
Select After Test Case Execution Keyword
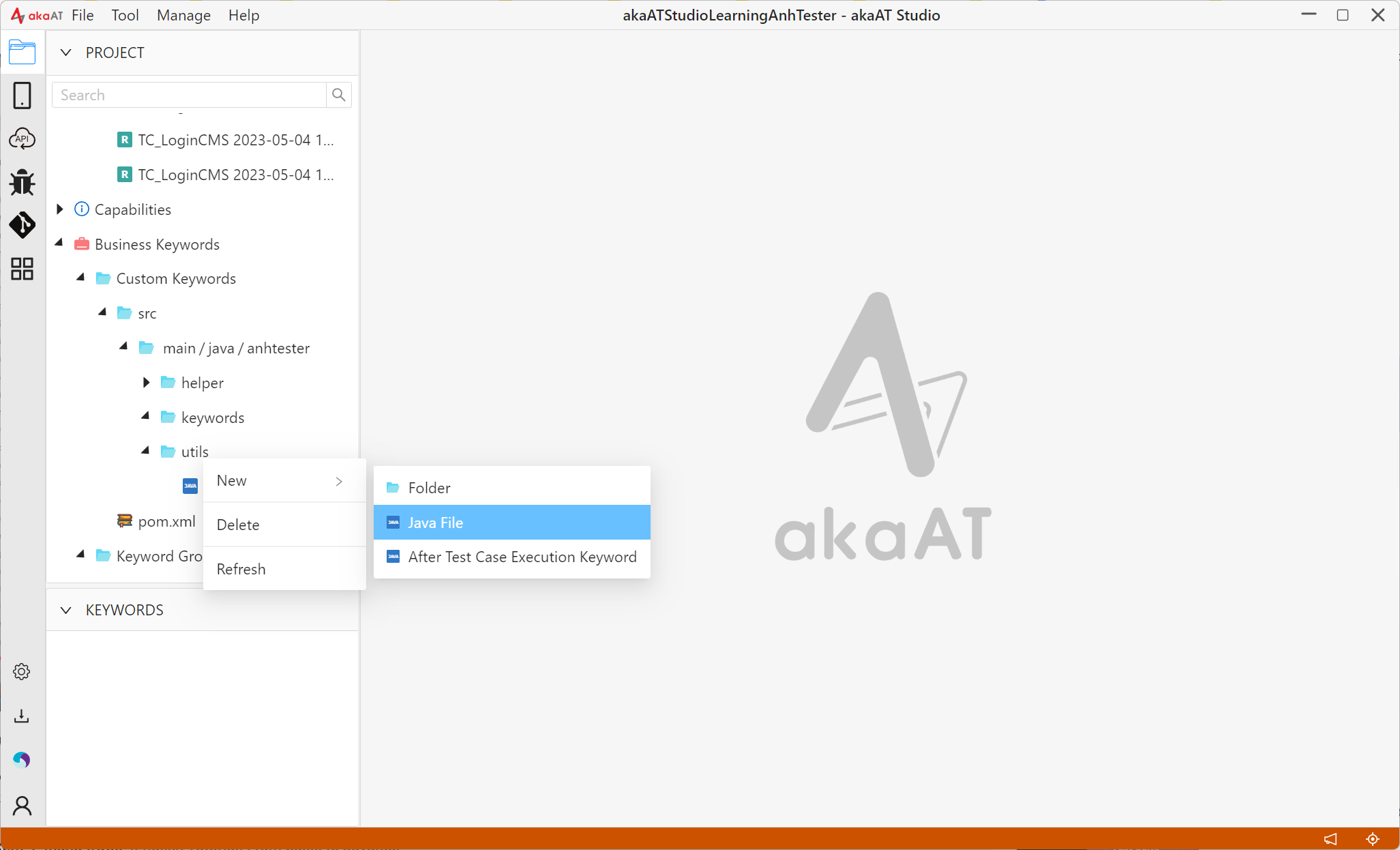512,557
